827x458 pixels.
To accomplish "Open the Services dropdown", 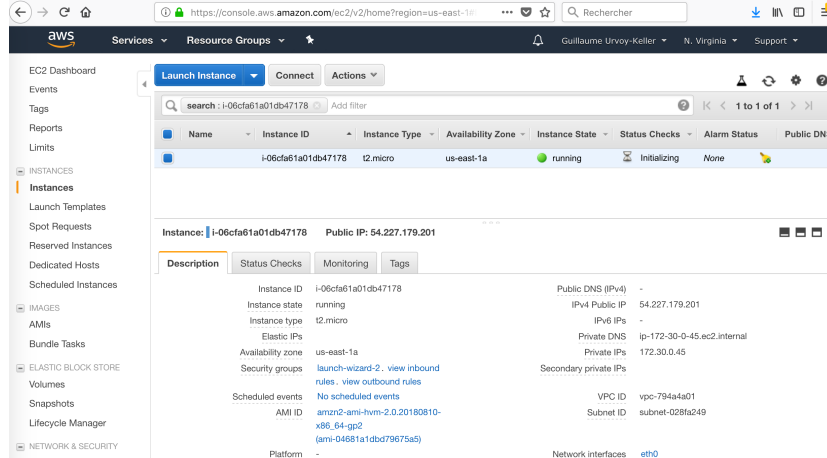I will (139, 40).
